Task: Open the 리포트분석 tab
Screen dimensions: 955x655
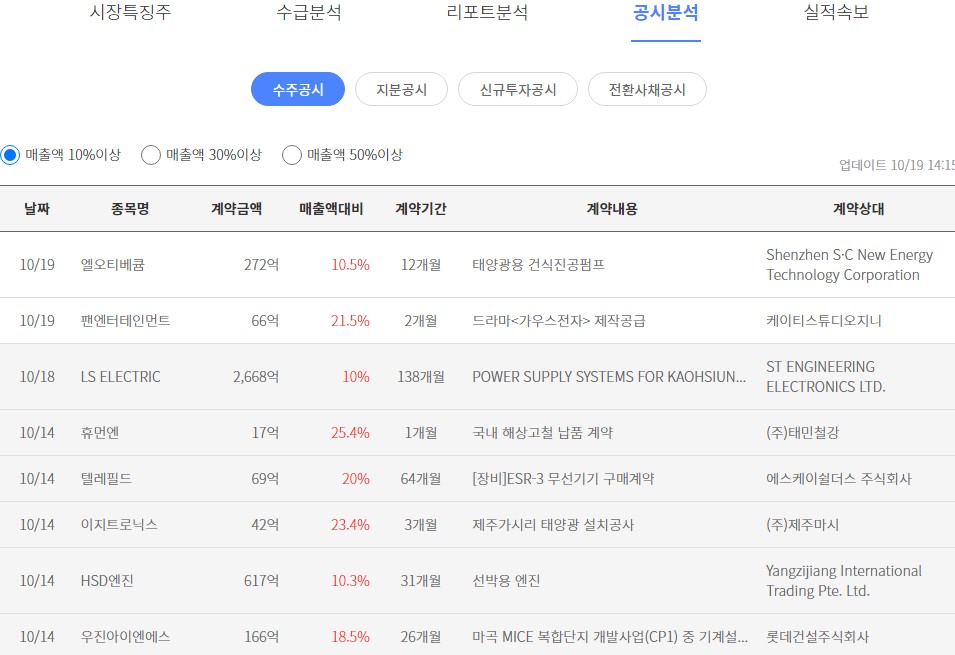Action: pos(487,12)
